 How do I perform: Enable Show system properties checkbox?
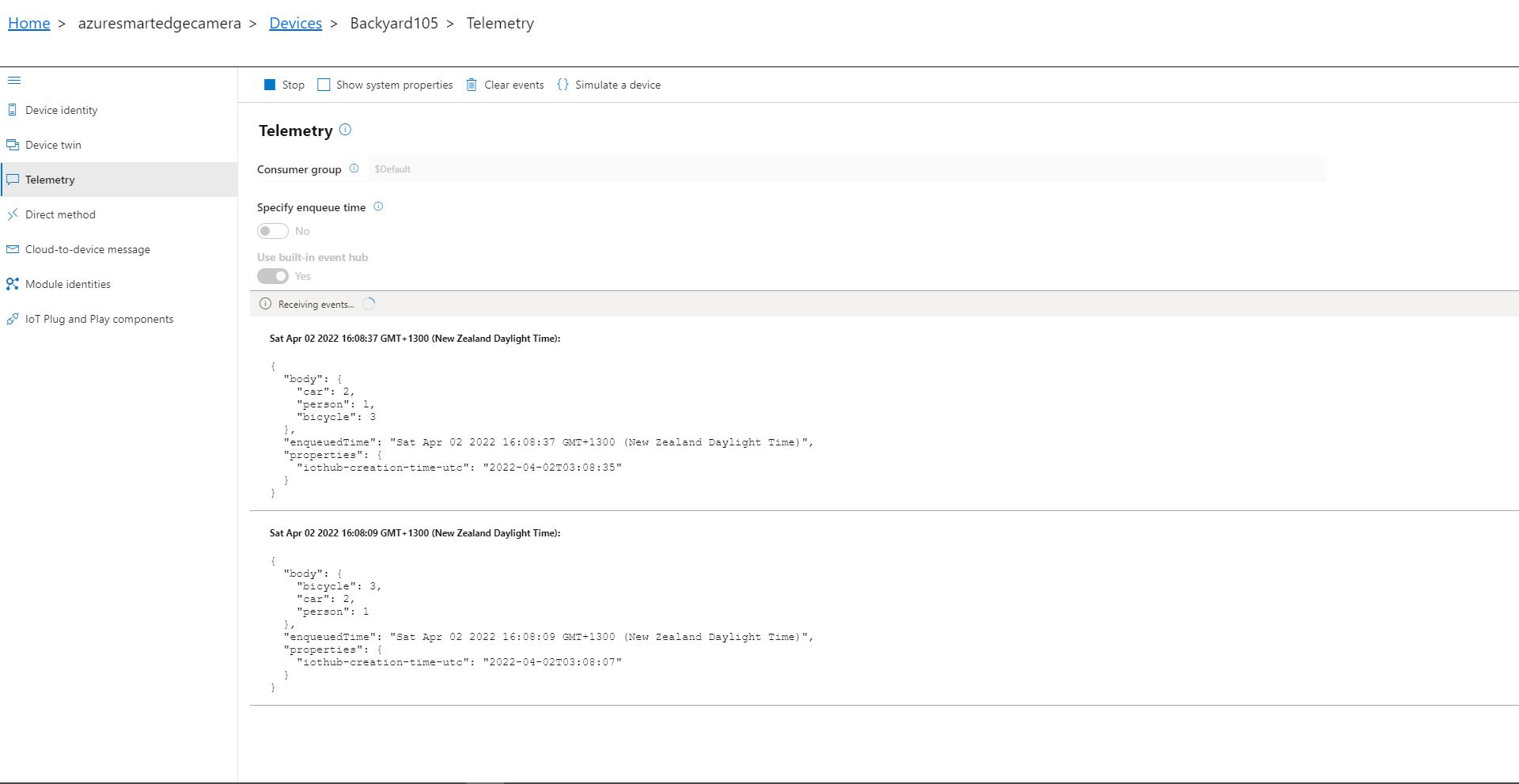[324, 85]
